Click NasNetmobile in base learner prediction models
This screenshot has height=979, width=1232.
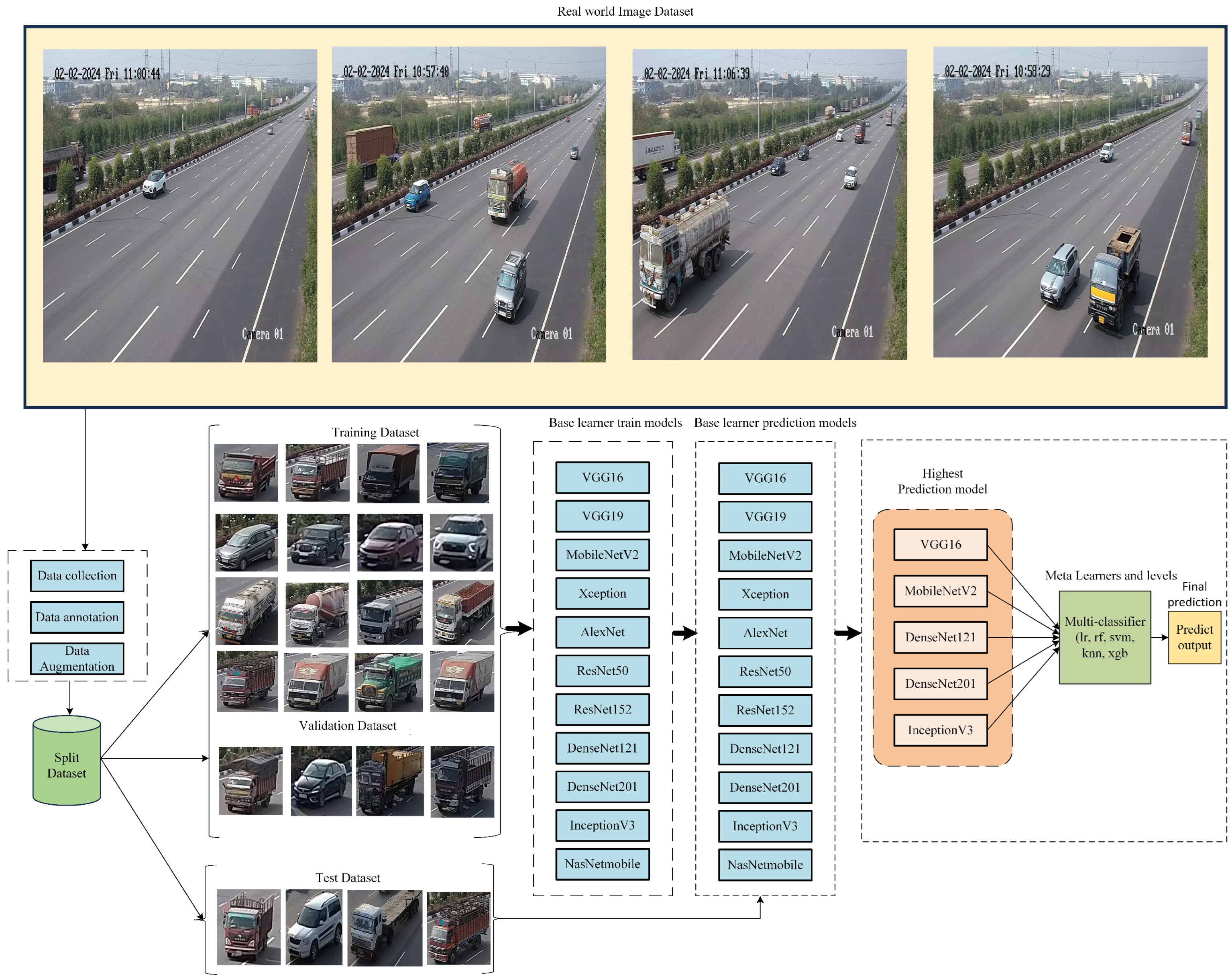(765, 865)
